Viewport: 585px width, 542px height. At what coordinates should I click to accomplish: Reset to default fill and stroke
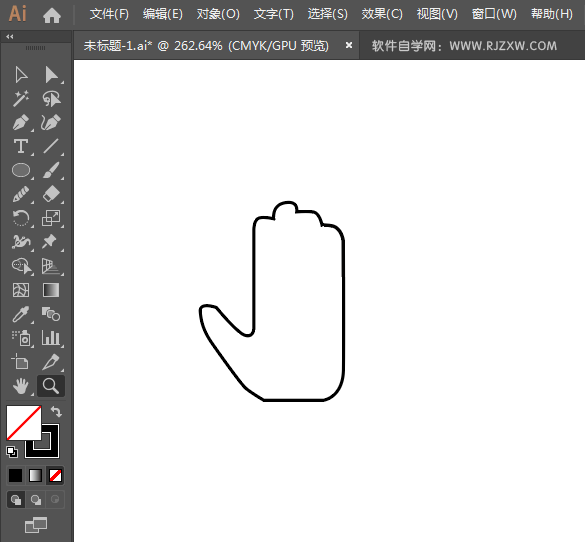pyautogui.click(x=12, y=452)
